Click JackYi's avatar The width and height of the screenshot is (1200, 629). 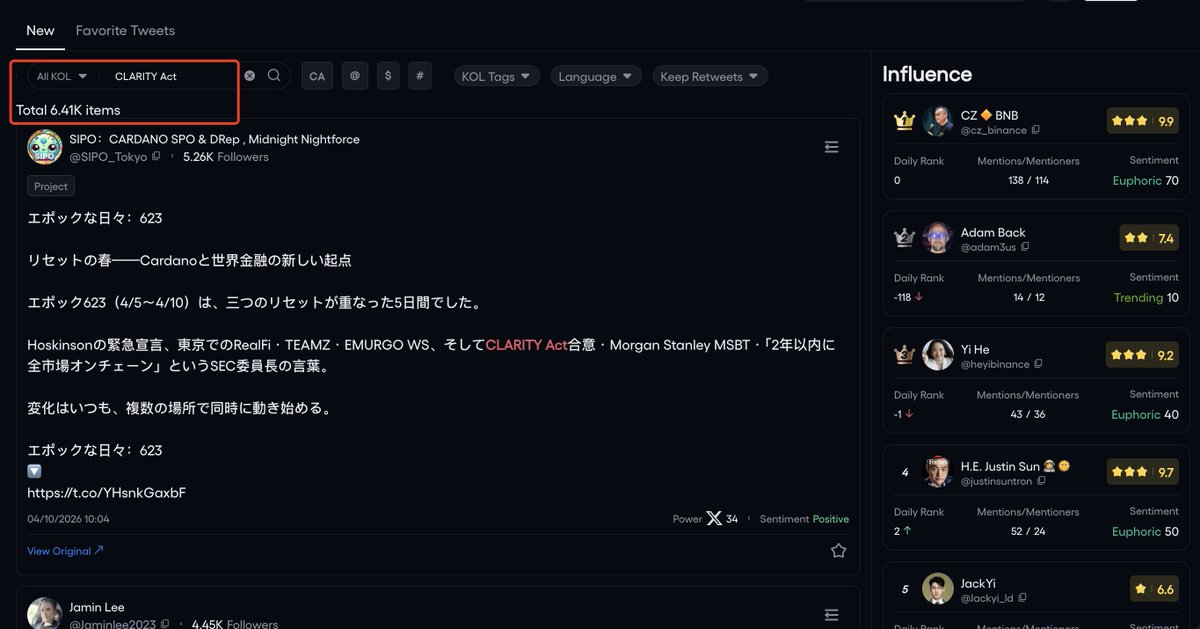tap(938, 589)
